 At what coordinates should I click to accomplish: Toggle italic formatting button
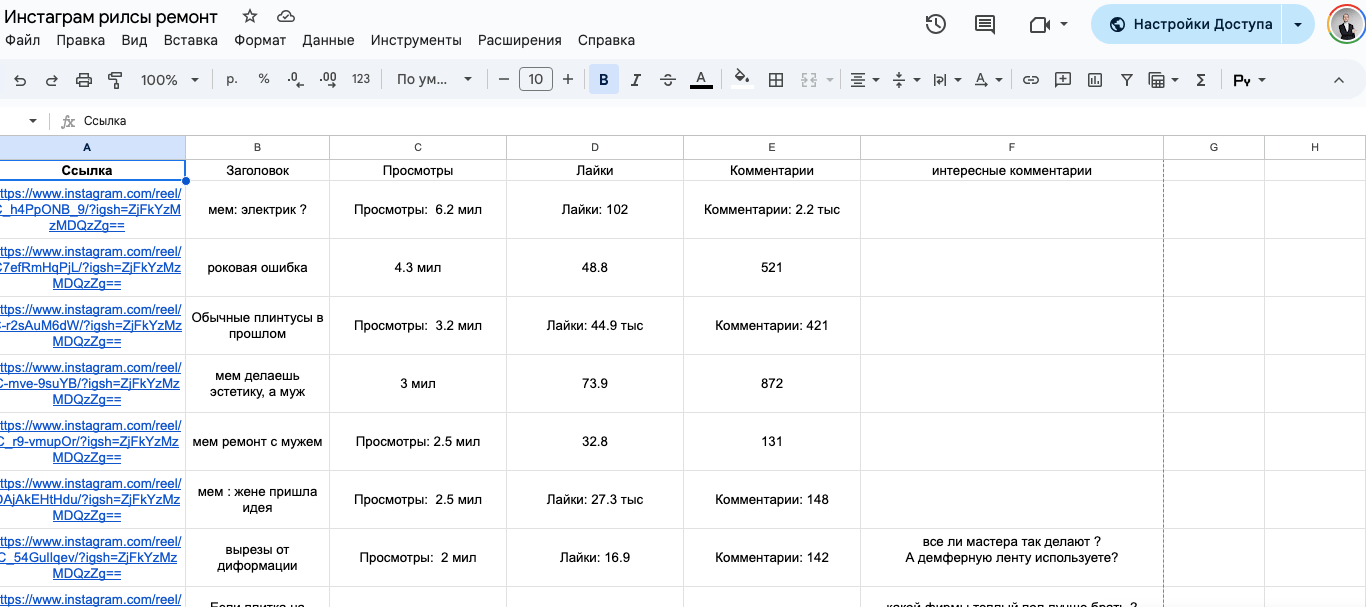(x=635, y=80)
